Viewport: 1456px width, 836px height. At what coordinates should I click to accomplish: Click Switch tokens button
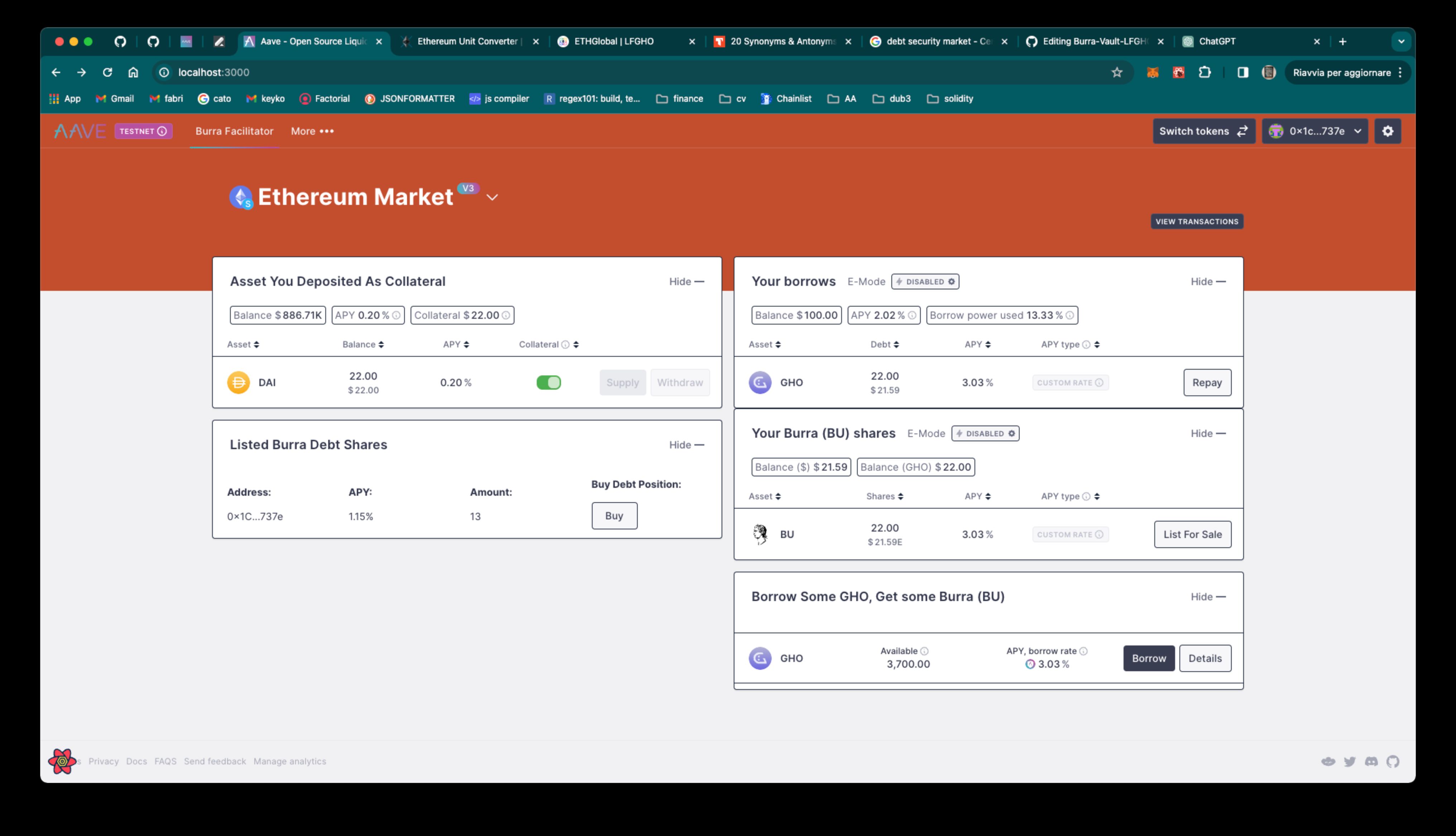(x=1203, y=131)
